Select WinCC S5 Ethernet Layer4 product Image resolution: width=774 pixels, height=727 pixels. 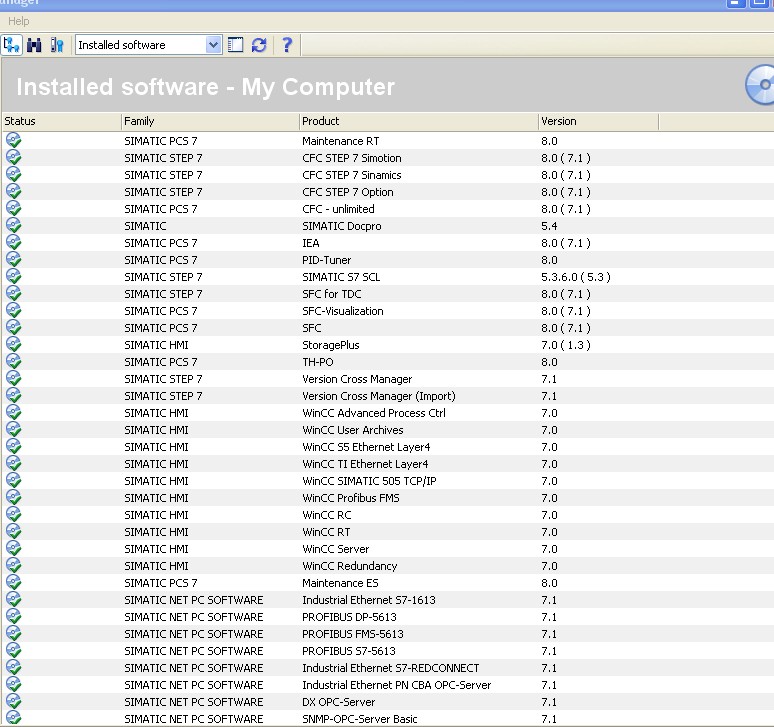pyautogui.click(x=366, y=447)
